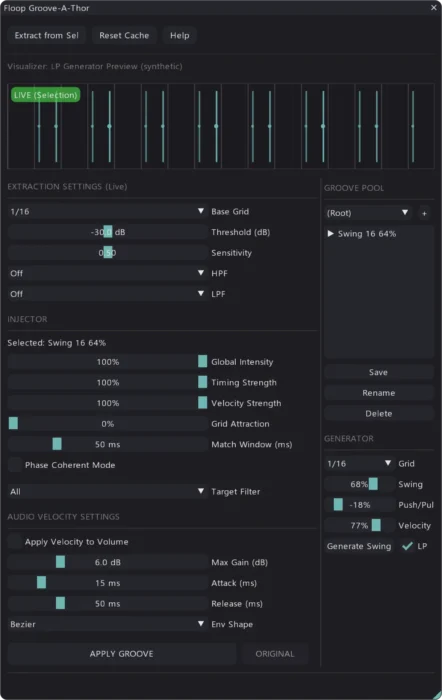Viewport: 442px width, 700px height.
Task: Click APPLY GROOVE
Action: (121, 654)
